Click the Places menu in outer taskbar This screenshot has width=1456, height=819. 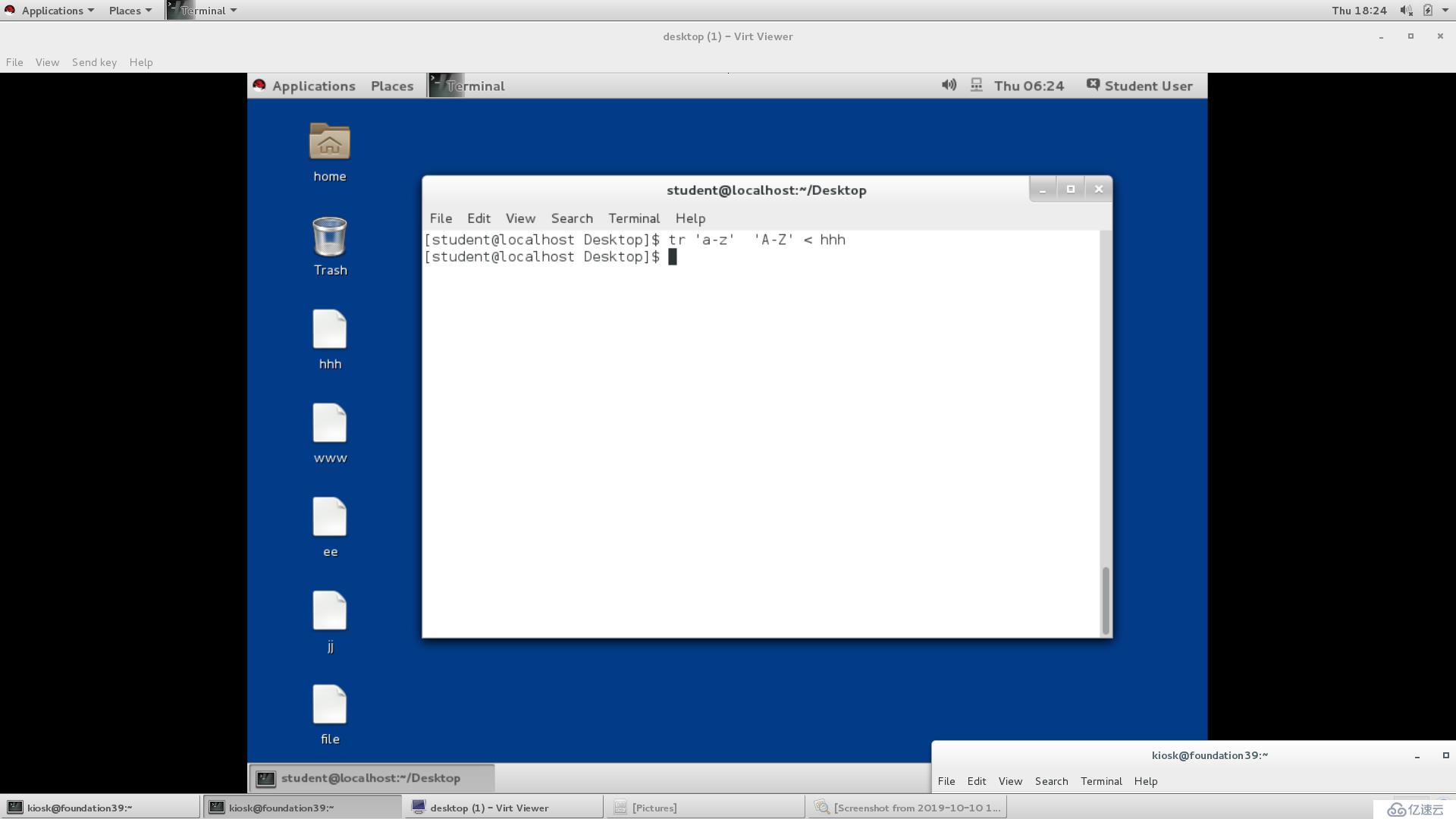(x=125, y=10)
